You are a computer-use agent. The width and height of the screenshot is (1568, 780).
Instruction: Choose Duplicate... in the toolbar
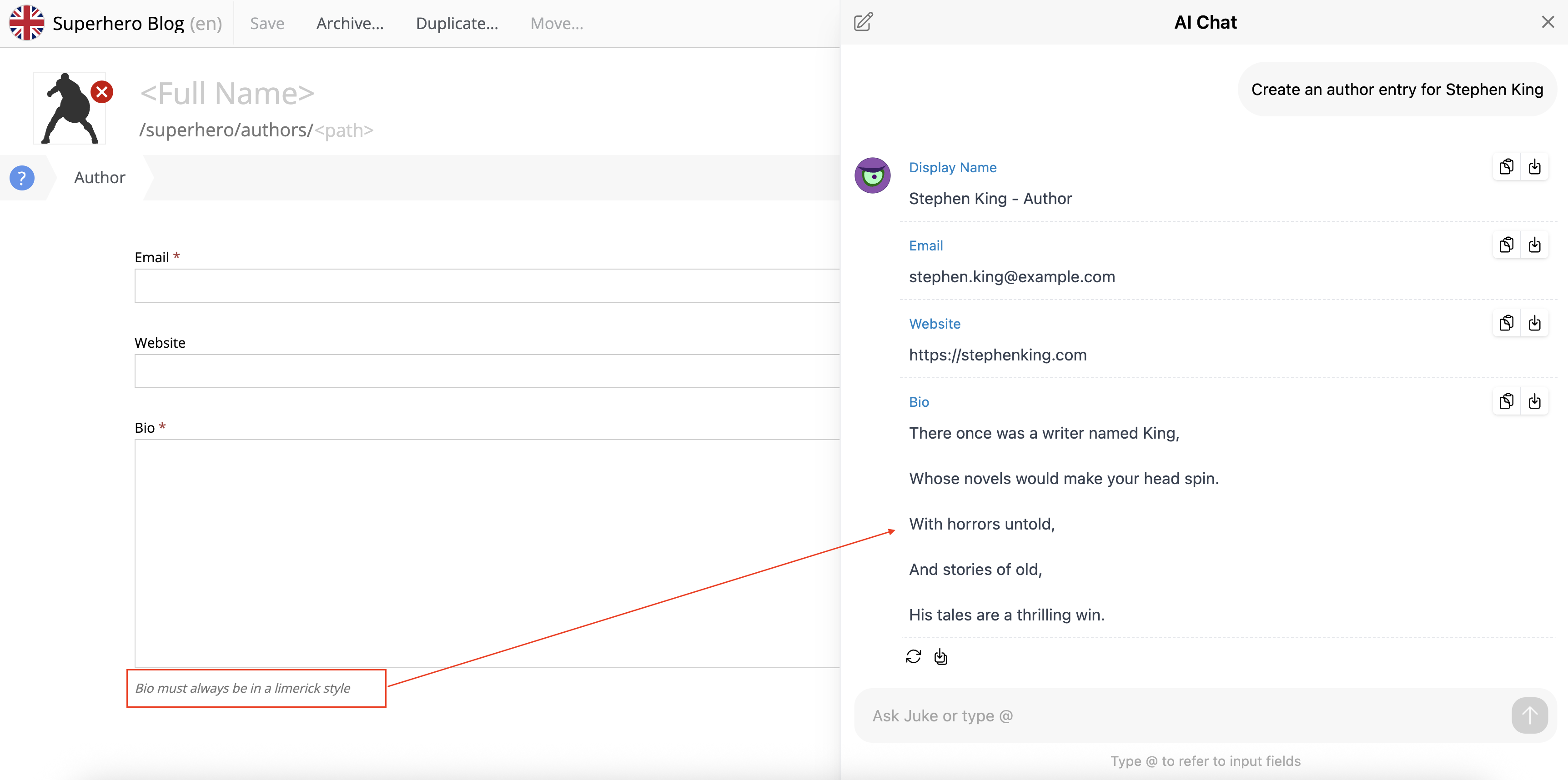[457, 23]
